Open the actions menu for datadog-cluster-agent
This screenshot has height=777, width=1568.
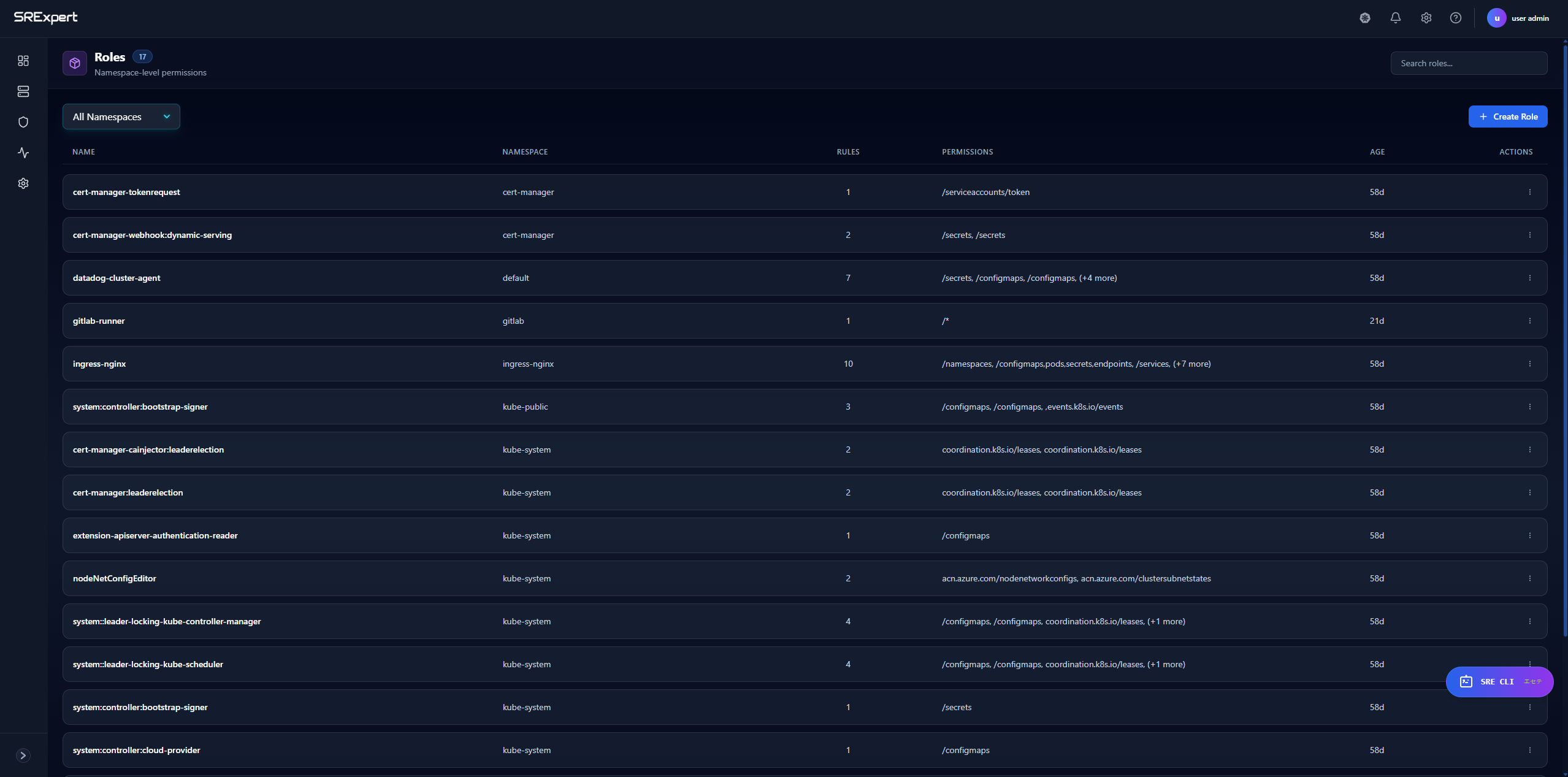pyautogui.click(x=1530, y=277)
